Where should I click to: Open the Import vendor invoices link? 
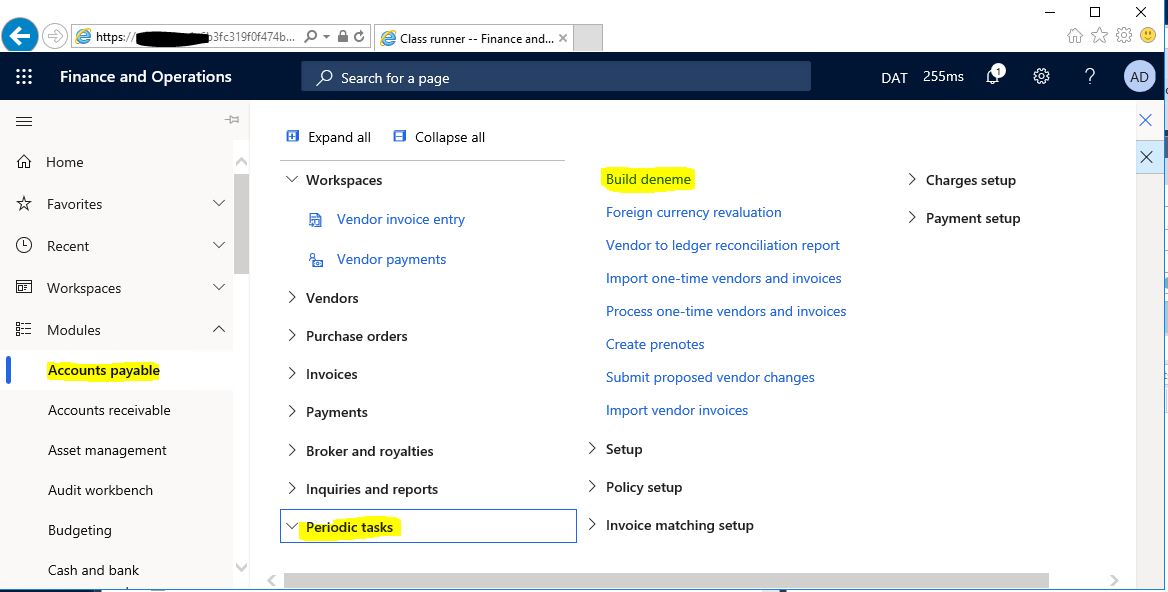pyautogui.click(x=676, y=410)
